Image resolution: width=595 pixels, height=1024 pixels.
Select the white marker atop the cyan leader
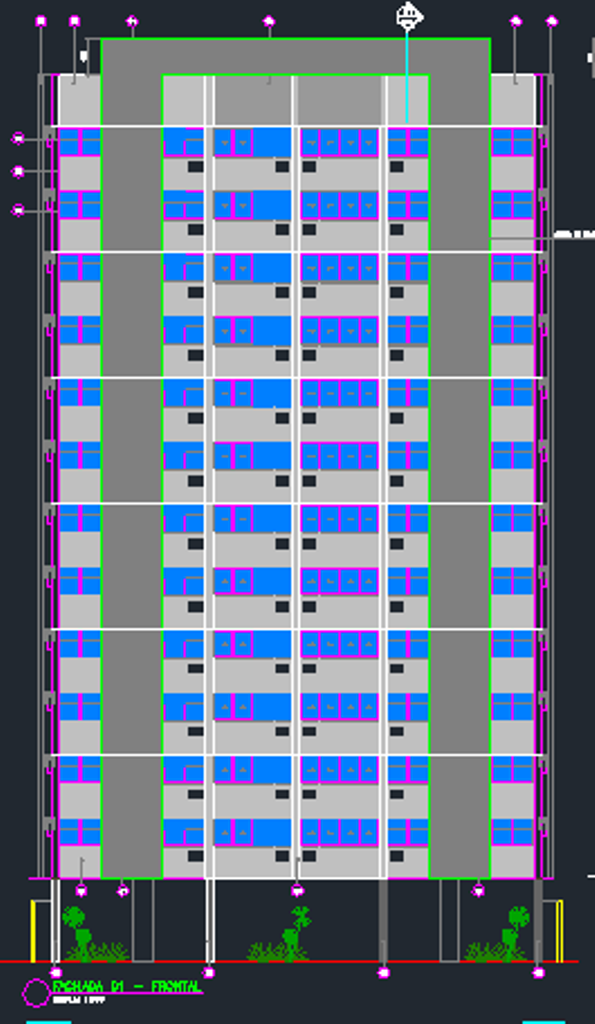pos(408,16)
